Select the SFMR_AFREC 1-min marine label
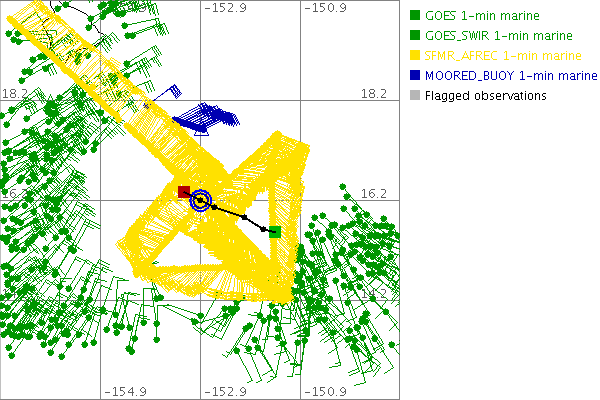Screen dimensions: 600x400 [499, 56]
